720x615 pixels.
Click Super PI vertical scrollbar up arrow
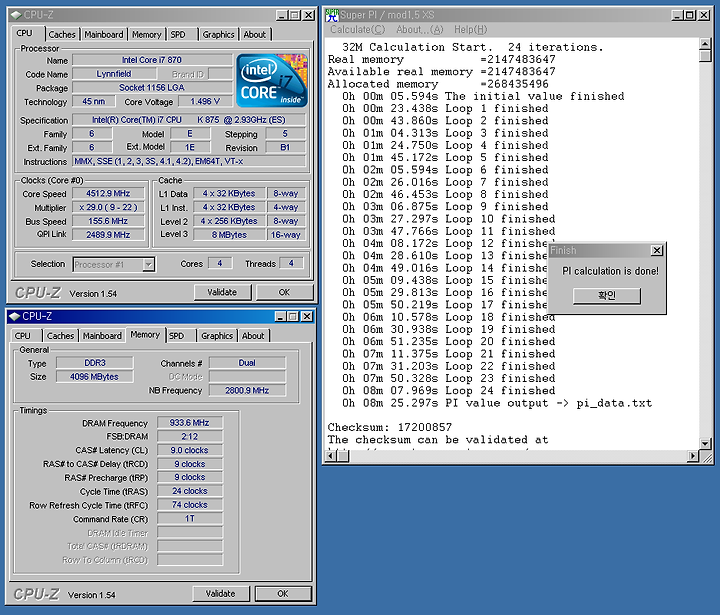pyautogui.click(x=705, y=44)
